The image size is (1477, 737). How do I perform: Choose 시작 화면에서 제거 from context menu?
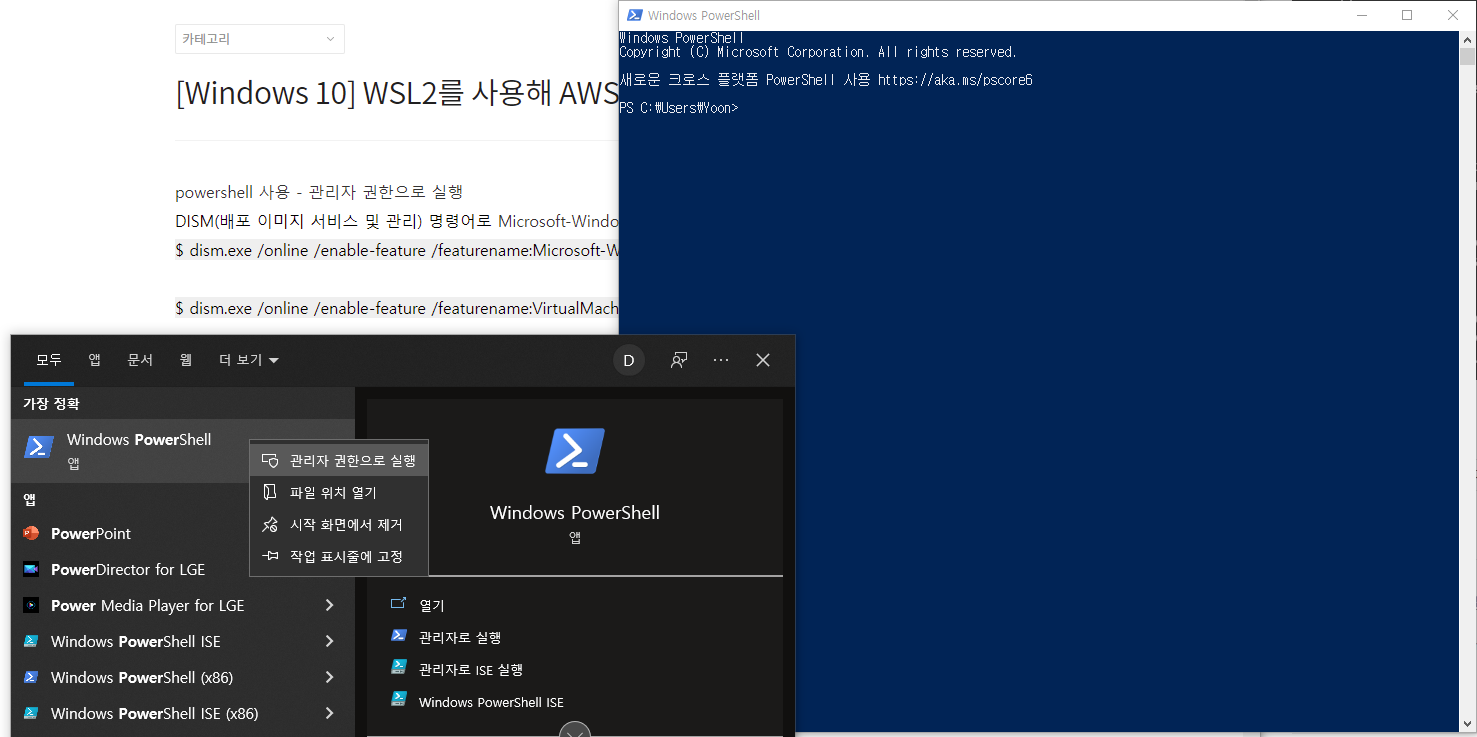click(339, 525)
